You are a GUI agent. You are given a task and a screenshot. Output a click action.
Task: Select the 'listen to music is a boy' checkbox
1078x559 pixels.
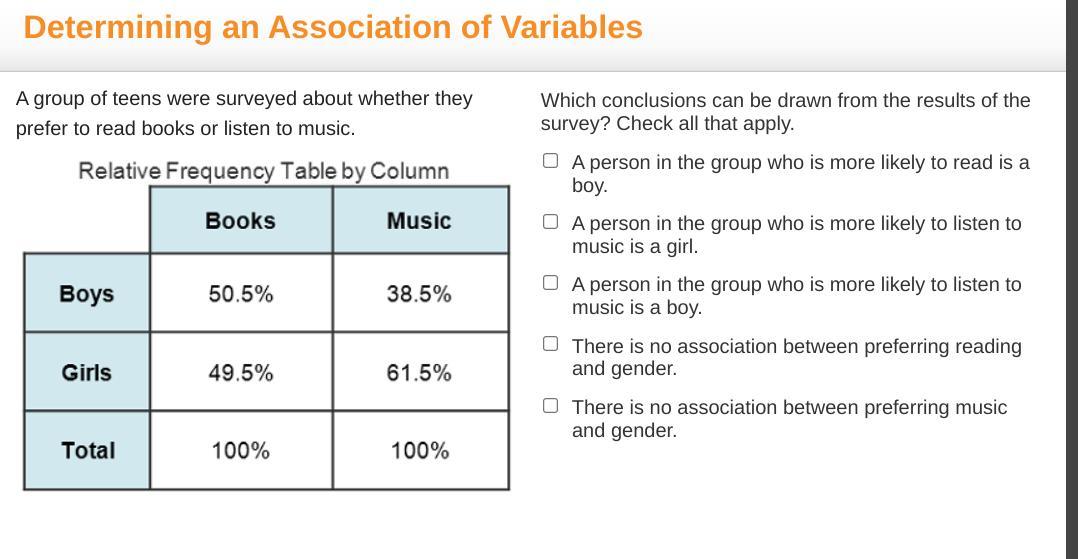pyautogui.click(x=550, y=283)
